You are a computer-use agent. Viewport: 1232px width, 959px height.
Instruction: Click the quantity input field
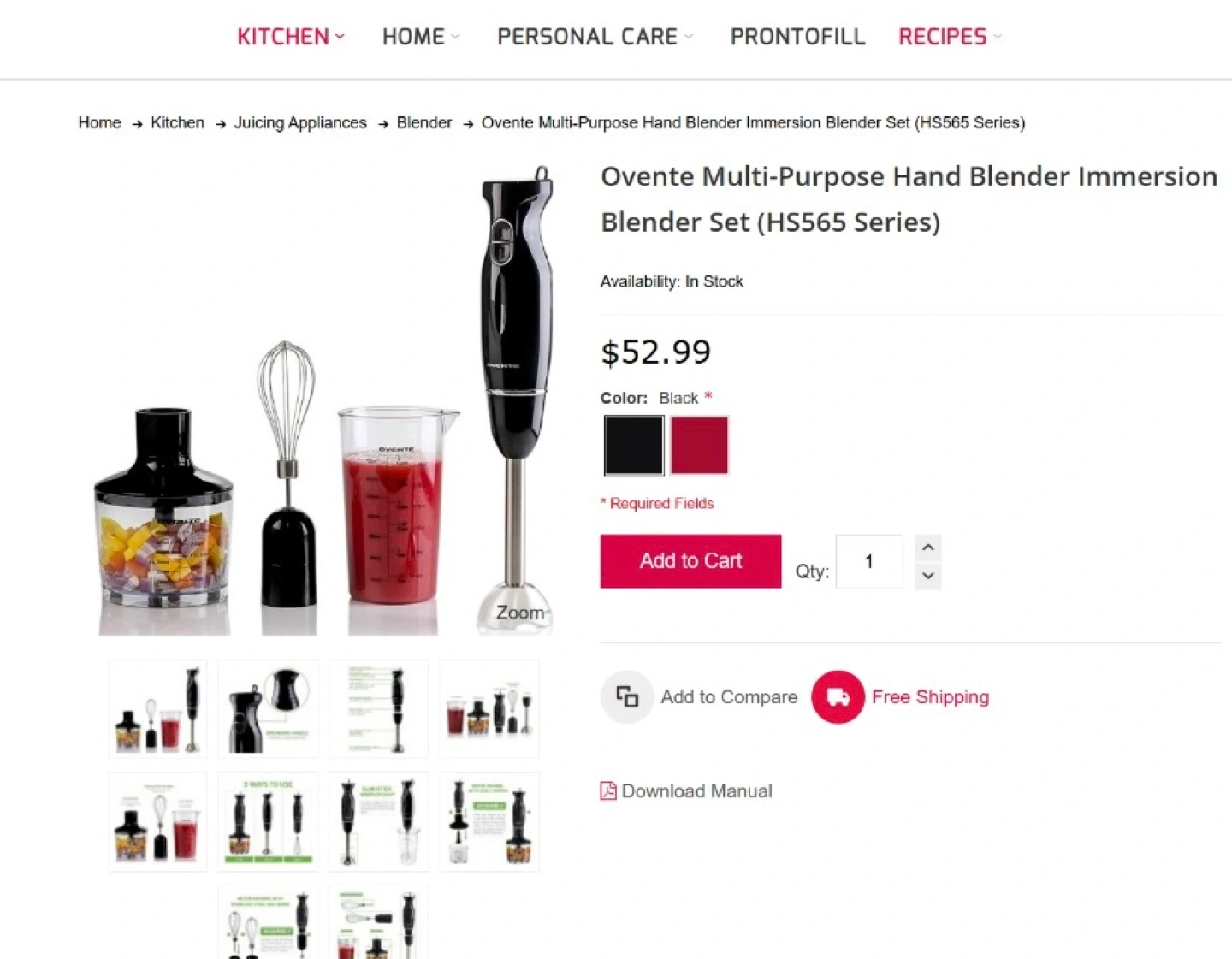tap(869, 561)
